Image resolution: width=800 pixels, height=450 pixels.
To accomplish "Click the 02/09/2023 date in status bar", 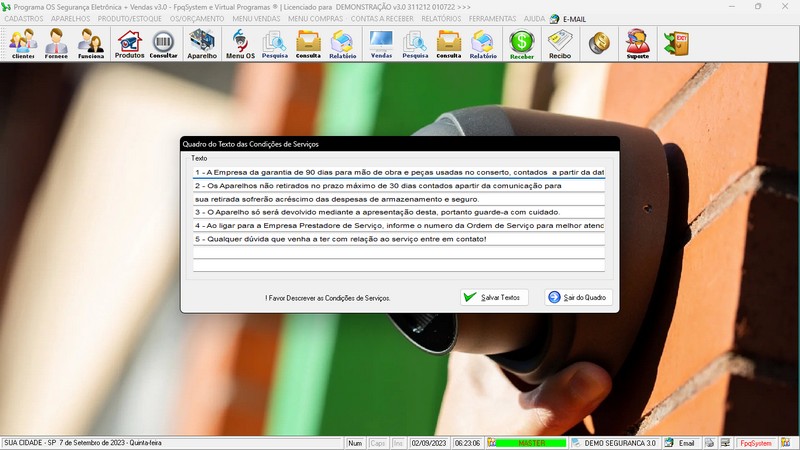I will pos(429,443).
